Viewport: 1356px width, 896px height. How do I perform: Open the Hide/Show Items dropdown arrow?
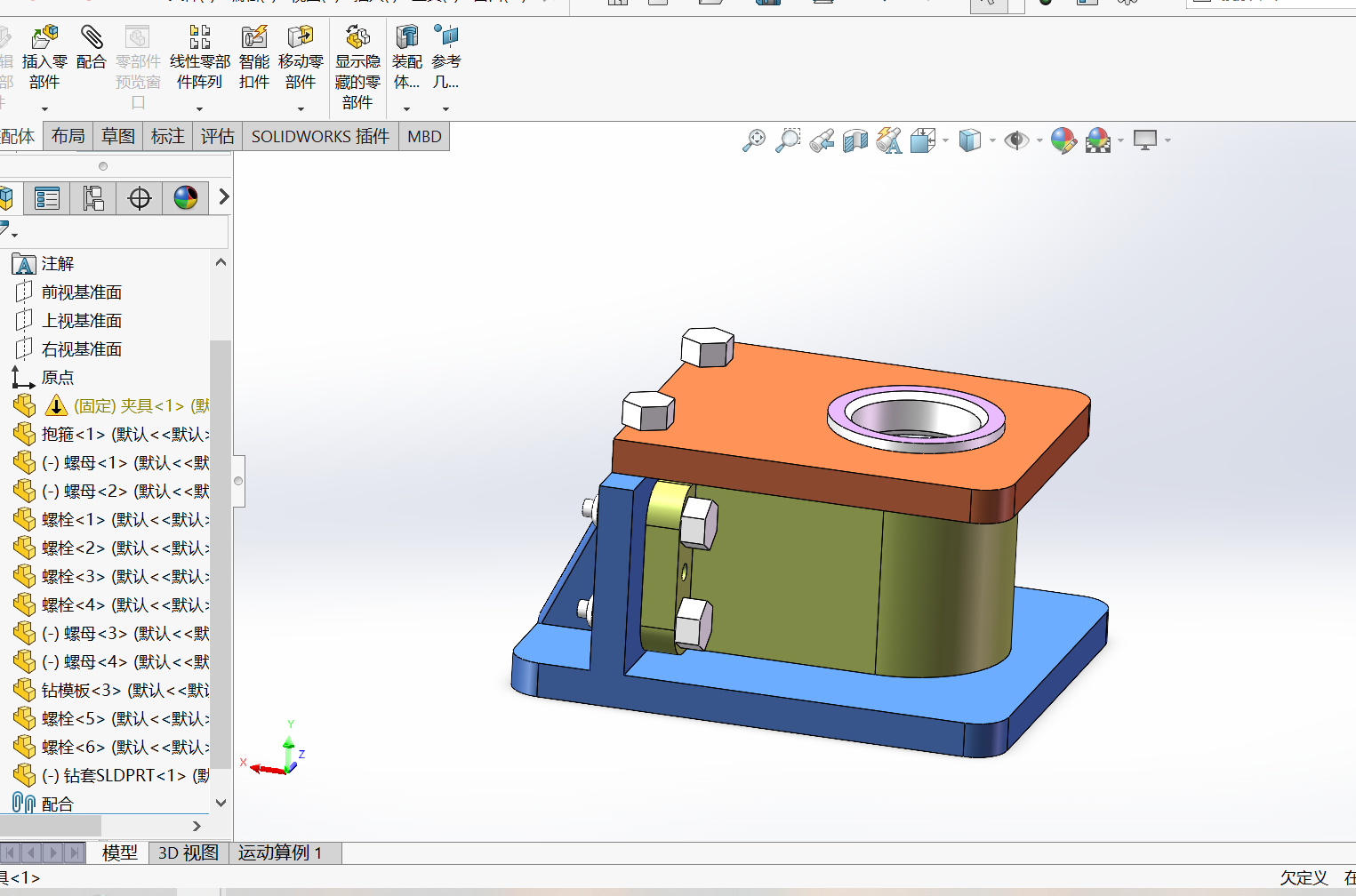1039,140
